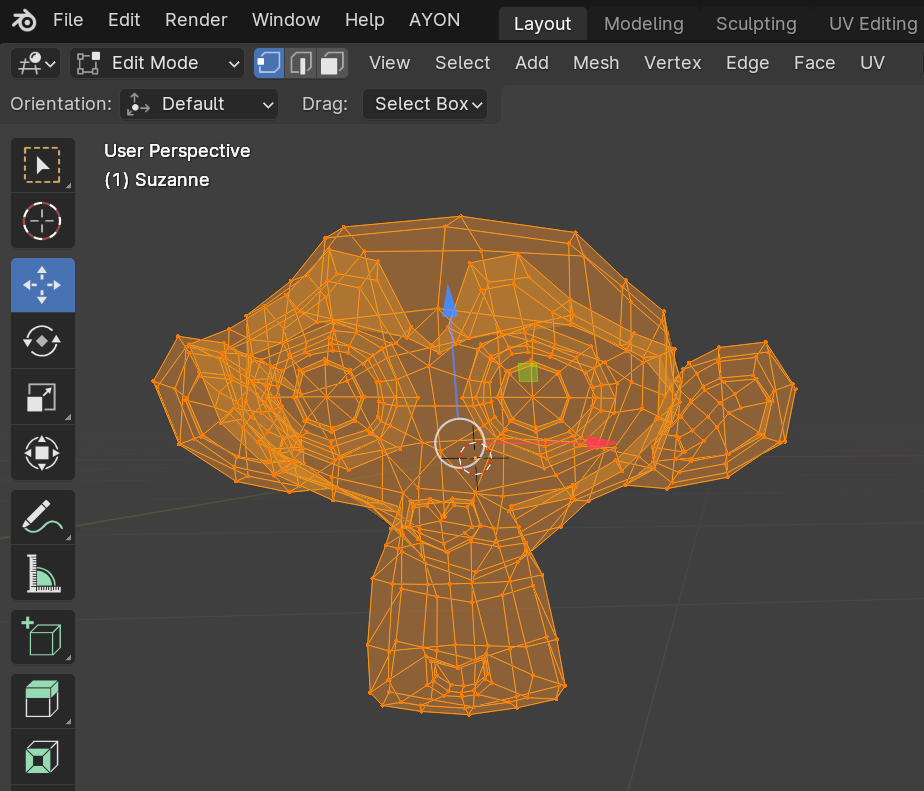The height and width of the screenshot is (791, 924).
Task: Select the Measure tool
Action: (x=42, y=573)
